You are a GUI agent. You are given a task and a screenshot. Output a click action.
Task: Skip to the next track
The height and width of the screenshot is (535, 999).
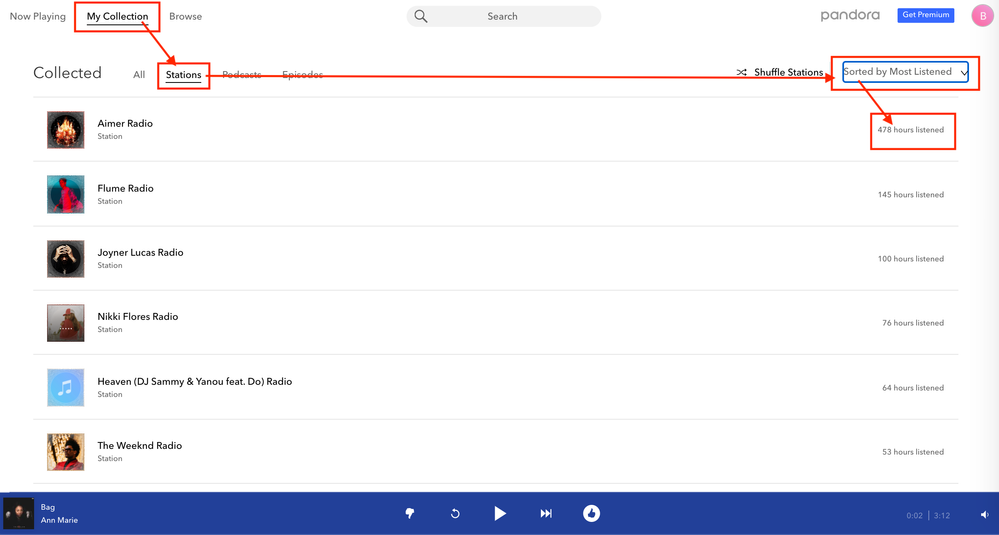[546, 513]
